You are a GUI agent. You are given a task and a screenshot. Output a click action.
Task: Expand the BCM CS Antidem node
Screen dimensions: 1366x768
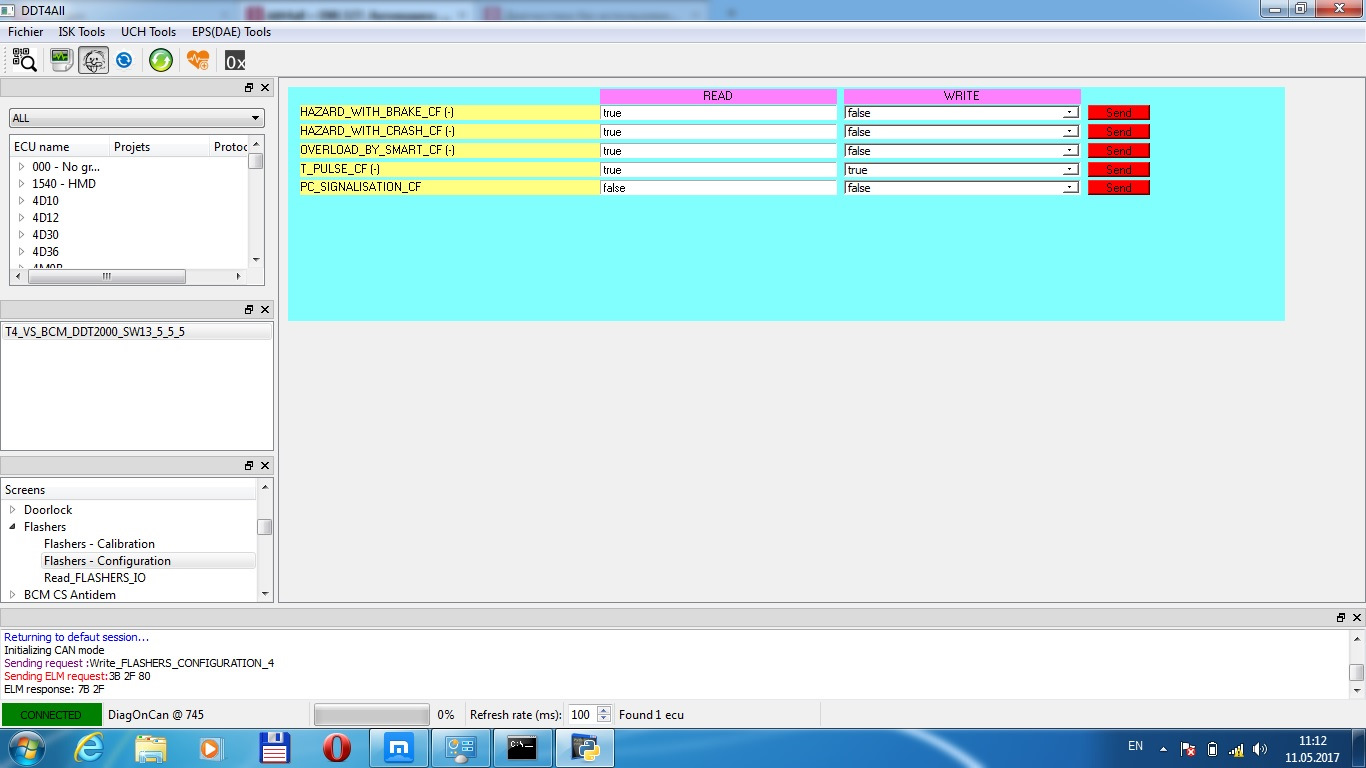point(13,595)
